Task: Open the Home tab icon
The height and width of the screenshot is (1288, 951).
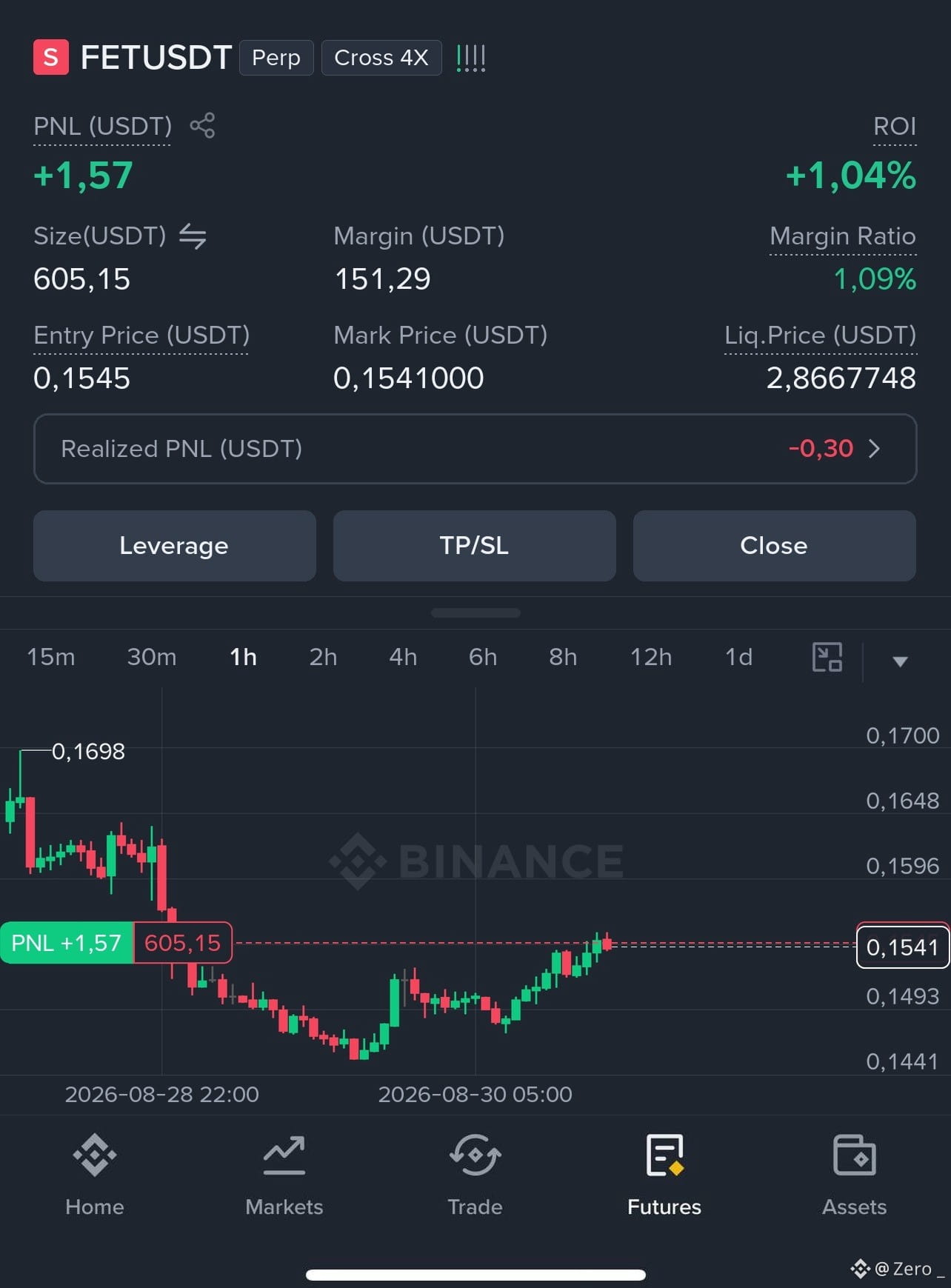Action: coord(95,1155)
